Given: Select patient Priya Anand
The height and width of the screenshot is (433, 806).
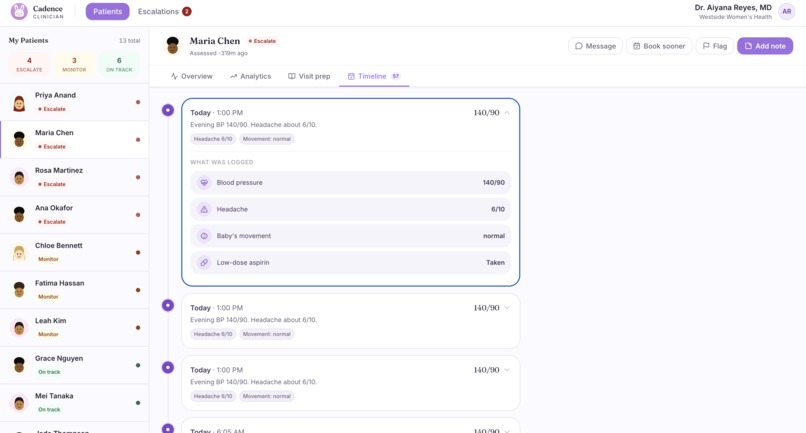Looking at the screenshot, I should 75,102.
